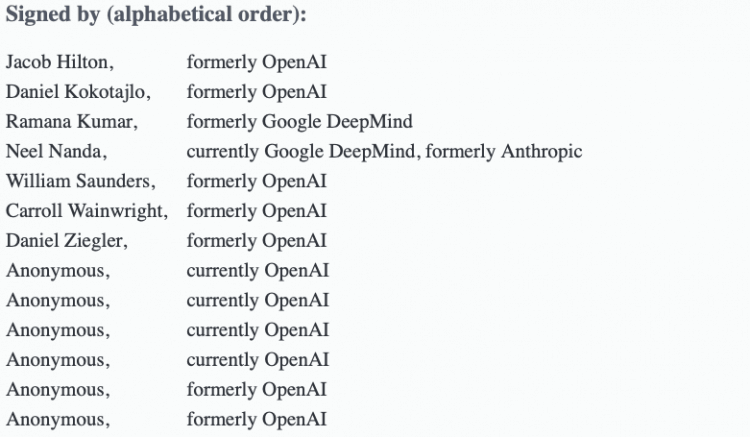Click 'formerly Google DeepMind' affiliation text
This screenshot has height=437, width=750.
point(299,121)
